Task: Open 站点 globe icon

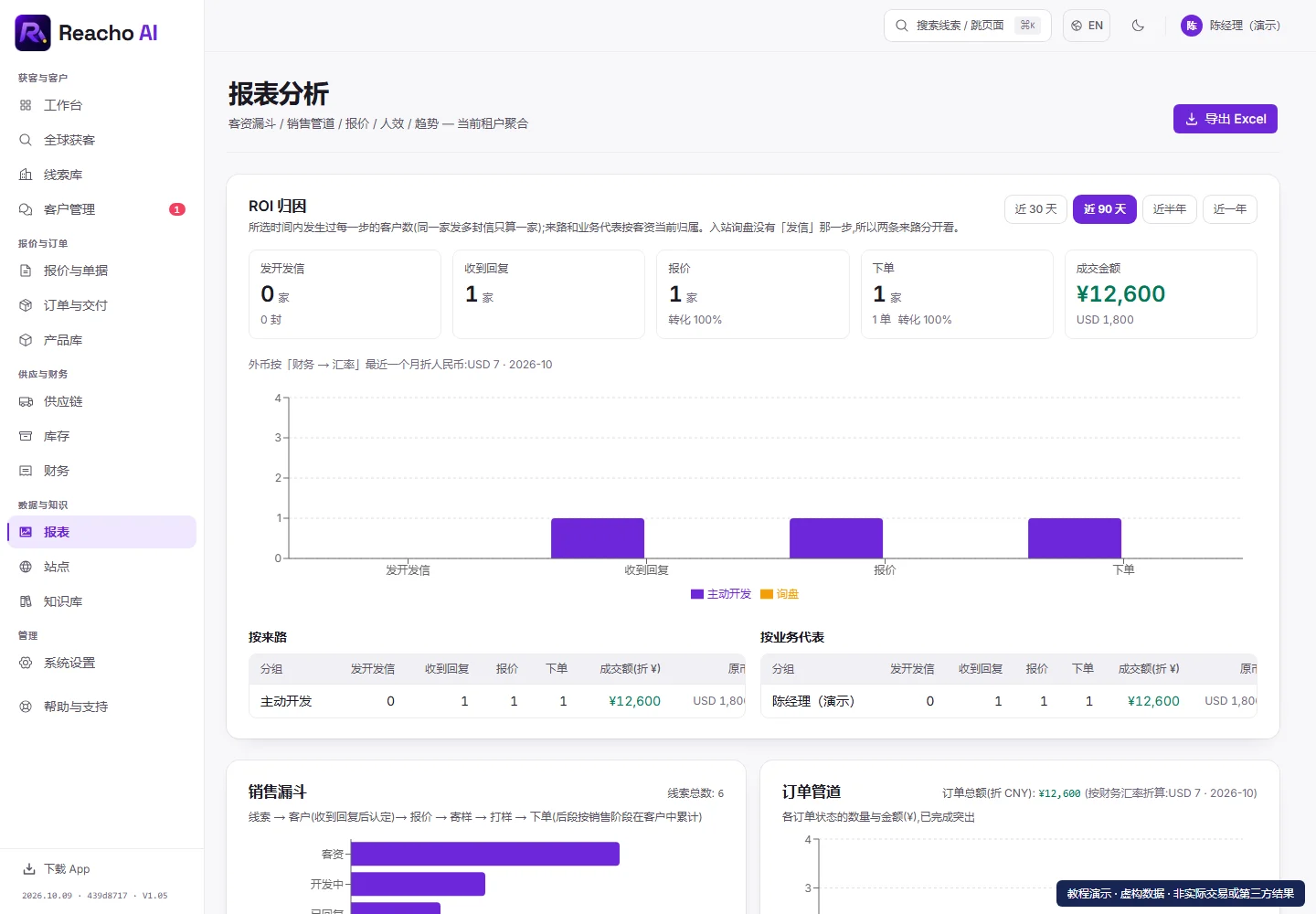Action: pos(26,567)
